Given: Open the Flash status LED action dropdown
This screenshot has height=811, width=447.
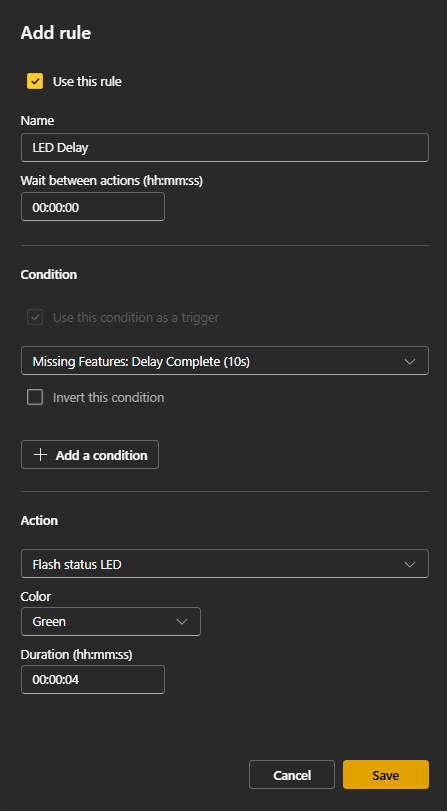Looking at the screenshot, I should click(x=225, y=563).
